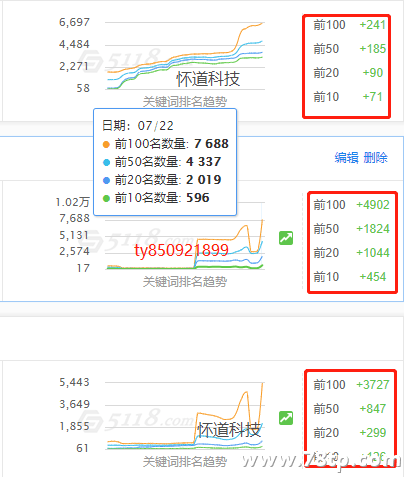
Task: Click the tooltip date 日期: 07/22
Action: click(138, 126)
